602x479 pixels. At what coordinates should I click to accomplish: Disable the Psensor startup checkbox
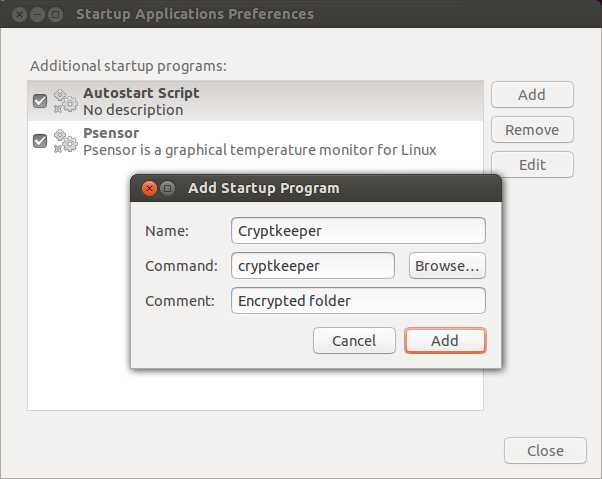pyautogui.click(x=40, y=141)
